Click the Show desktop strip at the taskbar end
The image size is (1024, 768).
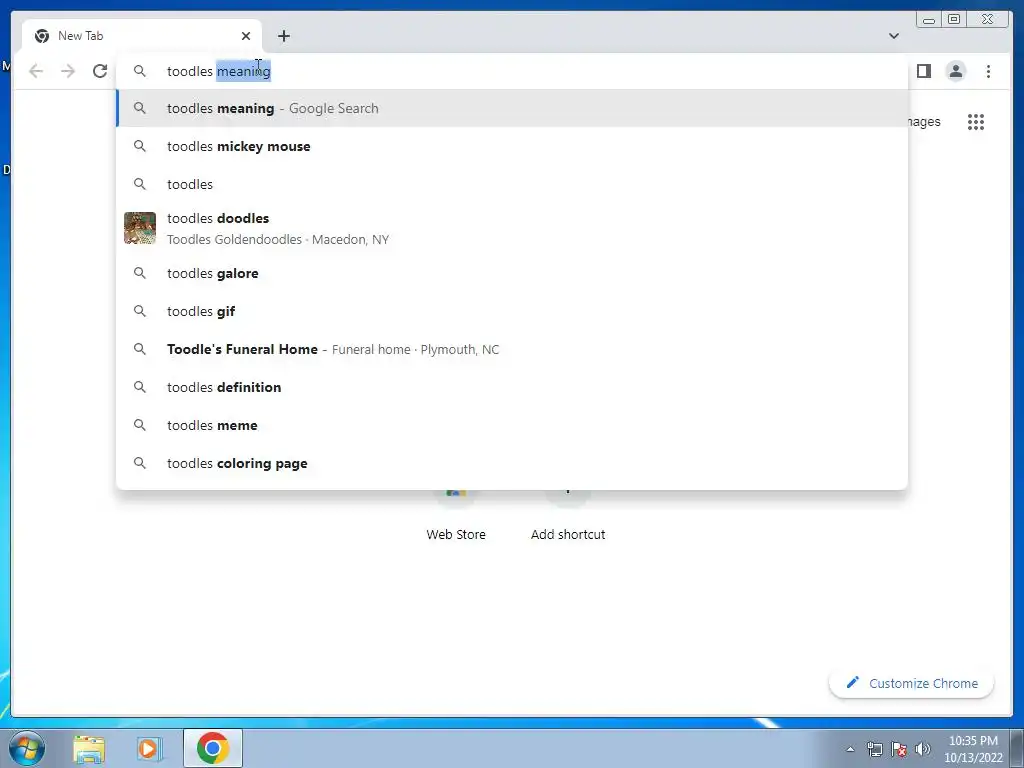tap(1017, 748)
